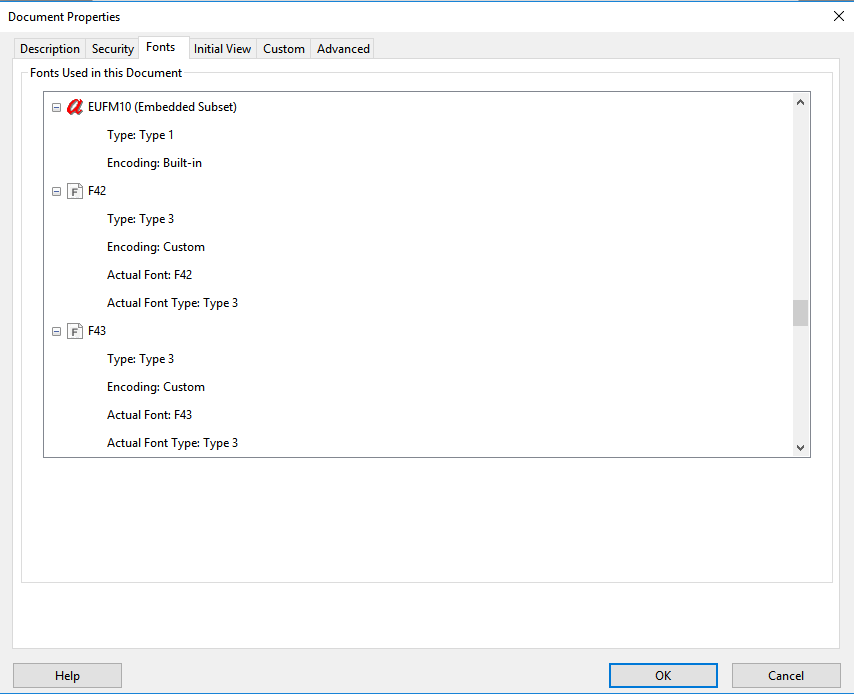This screenshot has height=694, width=854.
Task: Click the Help button
Action: [x=67, y=675]
